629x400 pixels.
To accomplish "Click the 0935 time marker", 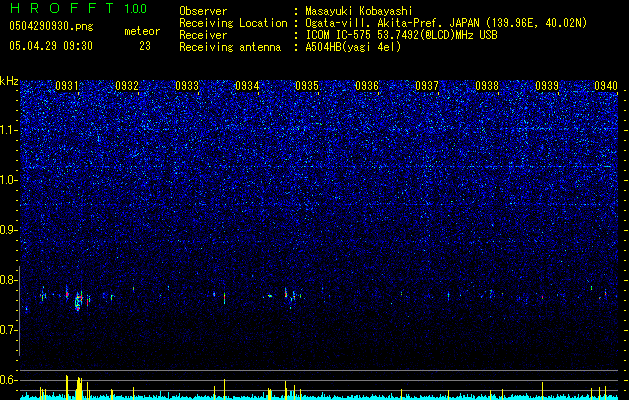I will pyautogui.click(x=307, y=86).
